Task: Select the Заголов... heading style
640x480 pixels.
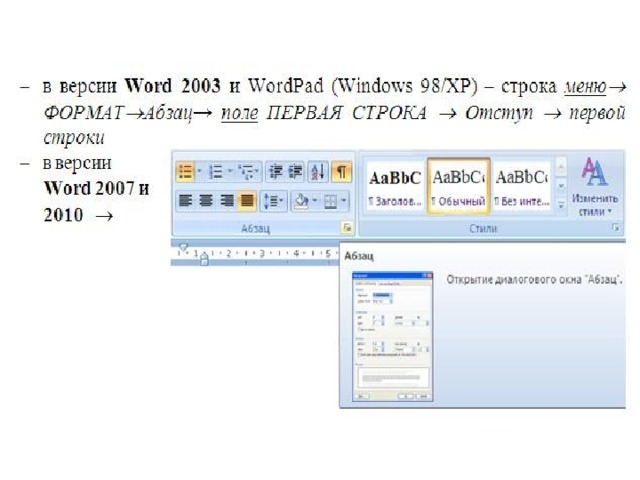Action: [x=394, y=186]
